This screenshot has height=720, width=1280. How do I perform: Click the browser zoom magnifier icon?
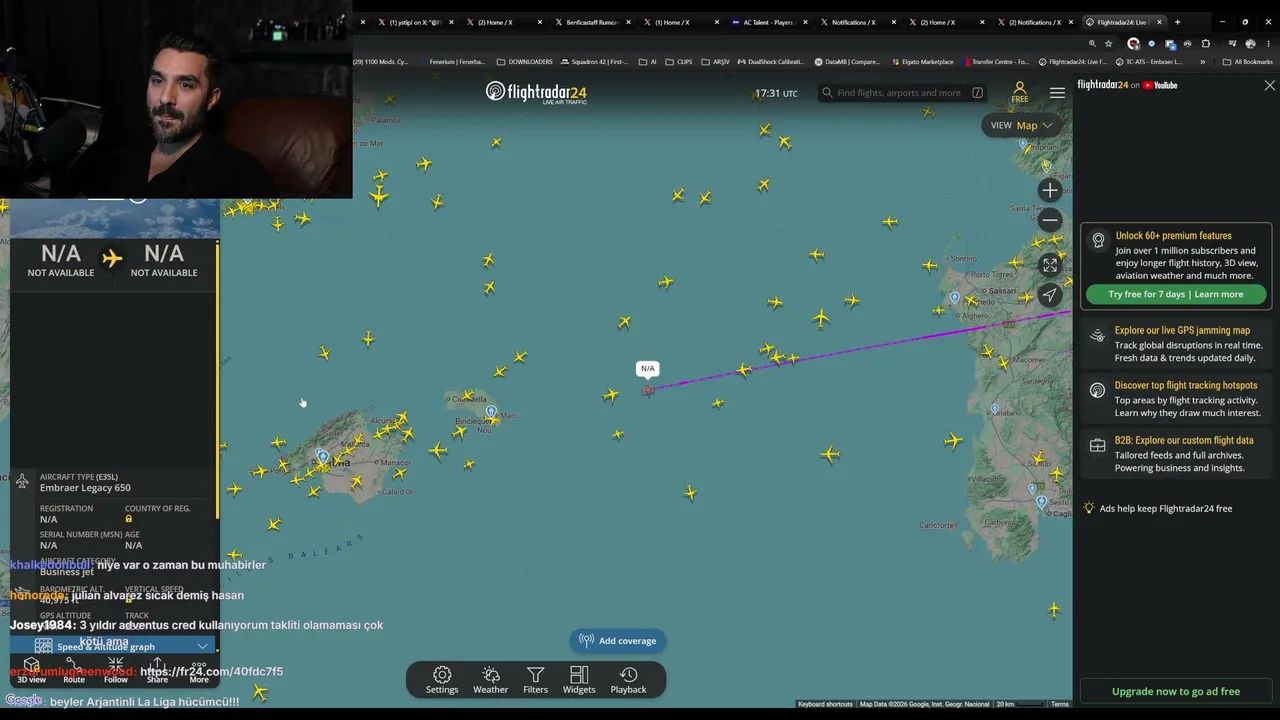click(1092, 44)
